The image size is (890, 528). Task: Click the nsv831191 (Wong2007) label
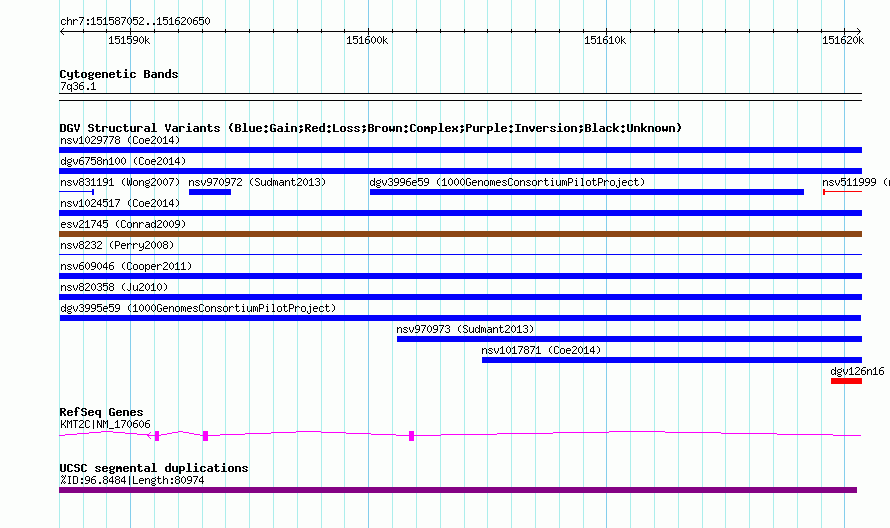(x=120, y=182)
